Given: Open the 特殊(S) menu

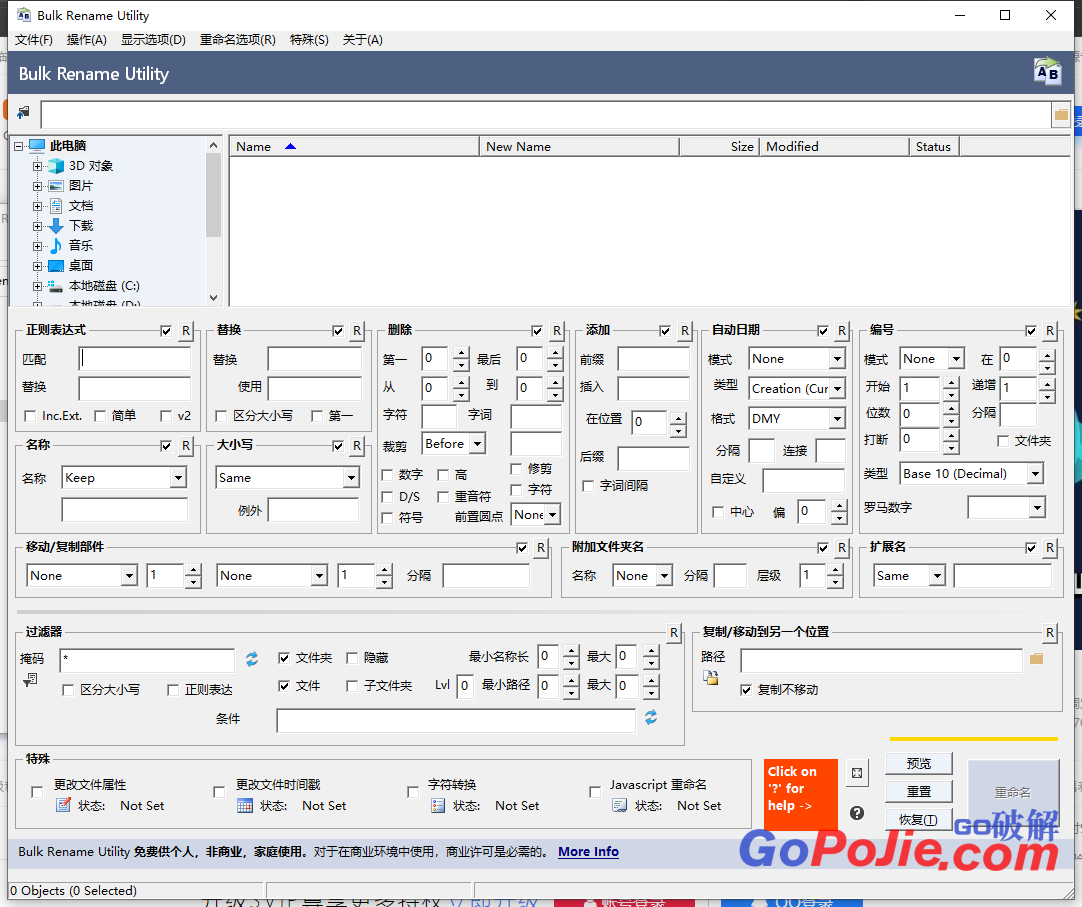Looking at the screenshot, I should [x=309, y=40].
